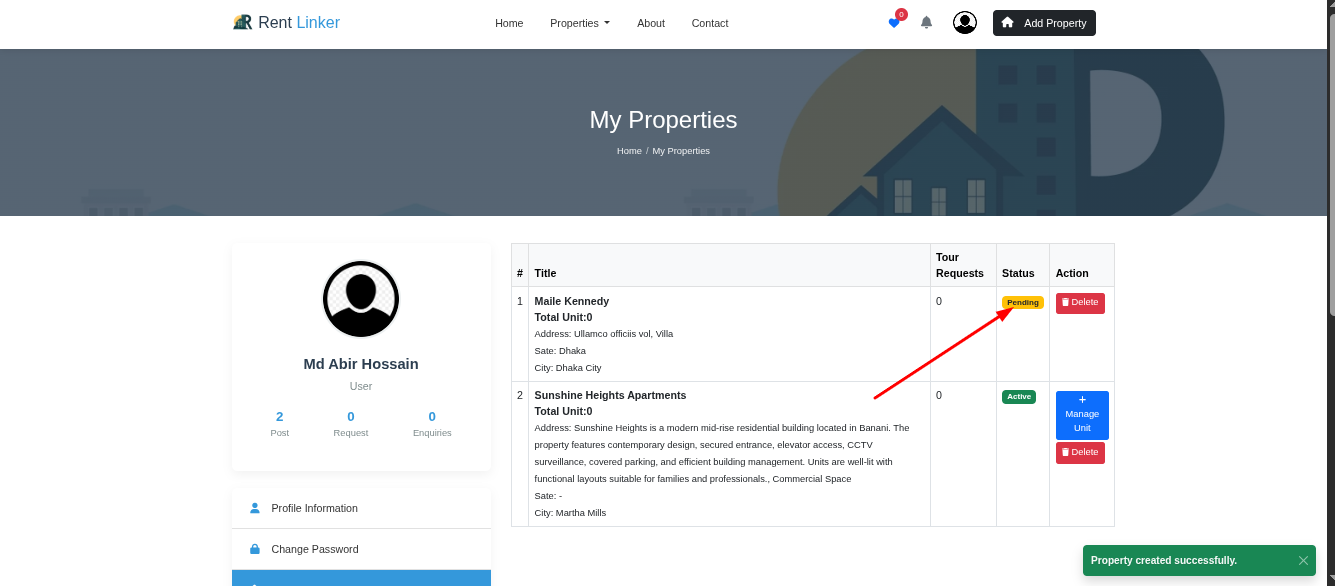Click the Change Password lock icon
This screenshot has width=1335, height=586.
[x=255, y=549]
